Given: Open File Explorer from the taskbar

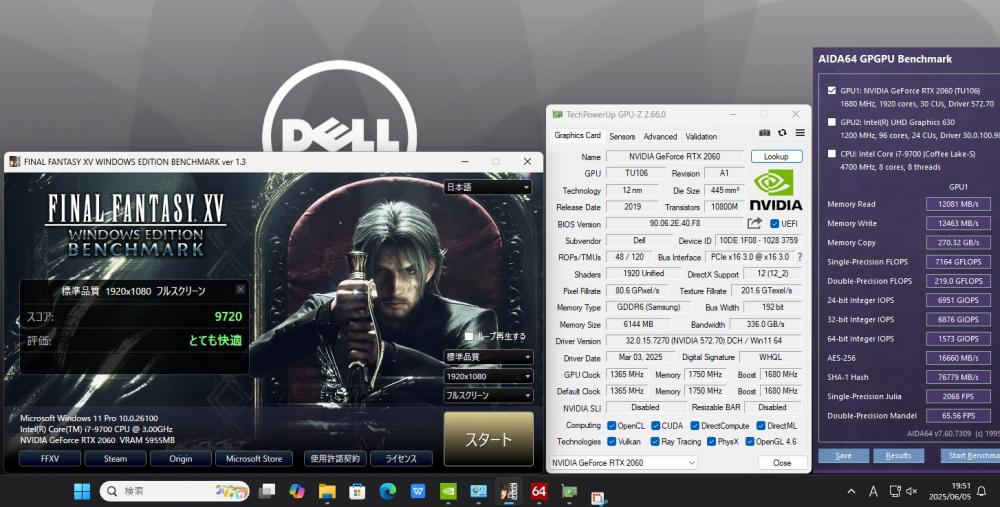Looking at the screenshot, I should 327,491.
